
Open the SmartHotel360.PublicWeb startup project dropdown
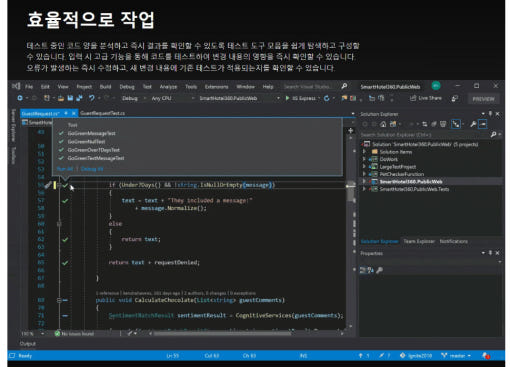(239, 98)
